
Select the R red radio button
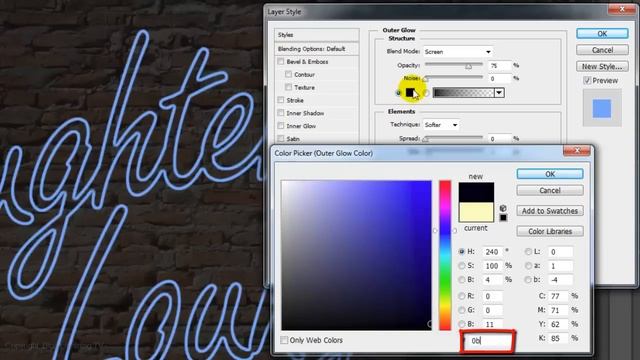pyautogui.click(x=462, y=296)
